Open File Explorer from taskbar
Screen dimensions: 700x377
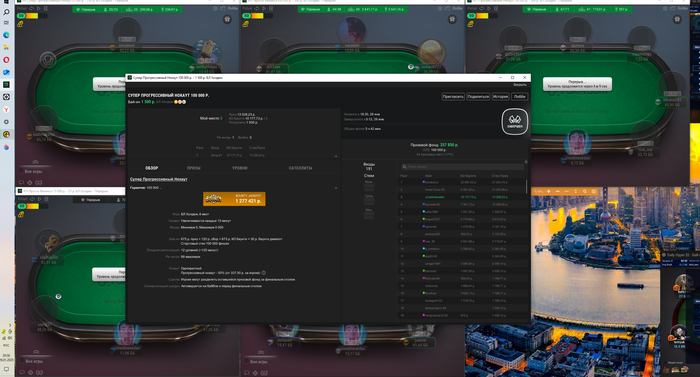coord(6,47)
